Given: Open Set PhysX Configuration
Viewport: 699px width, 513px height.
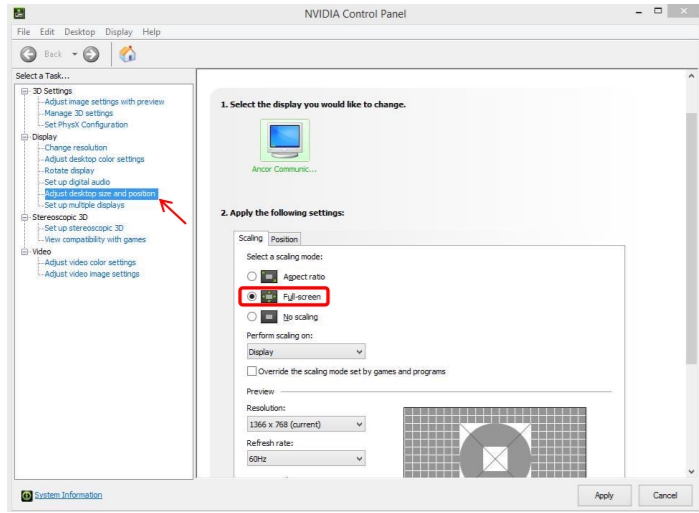Looking at the screenshot, I should tap(86, 125).
